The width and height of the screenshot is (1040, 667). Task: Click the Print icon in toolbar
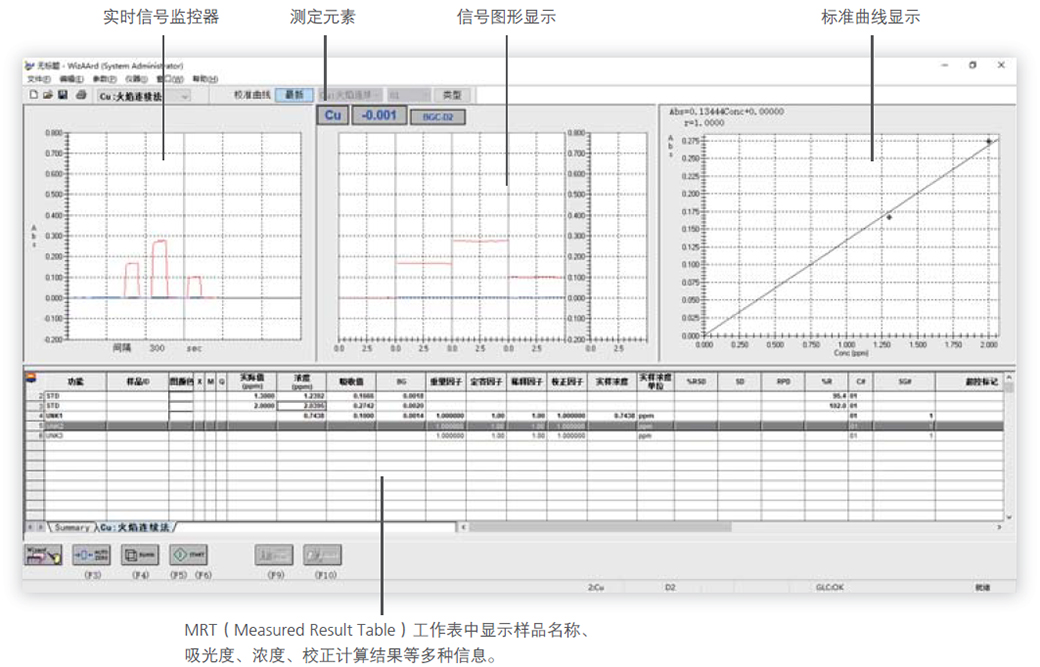(x=80, y=96)
